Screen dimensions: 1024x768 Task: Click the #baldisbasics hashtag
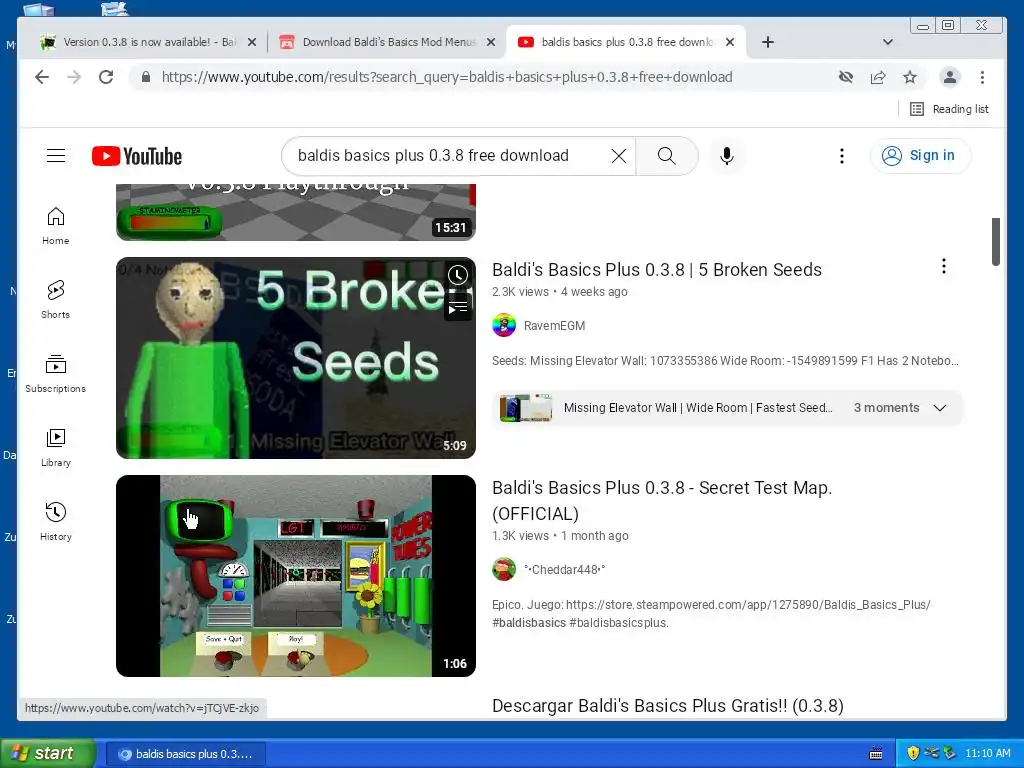[x=529, y=623]
